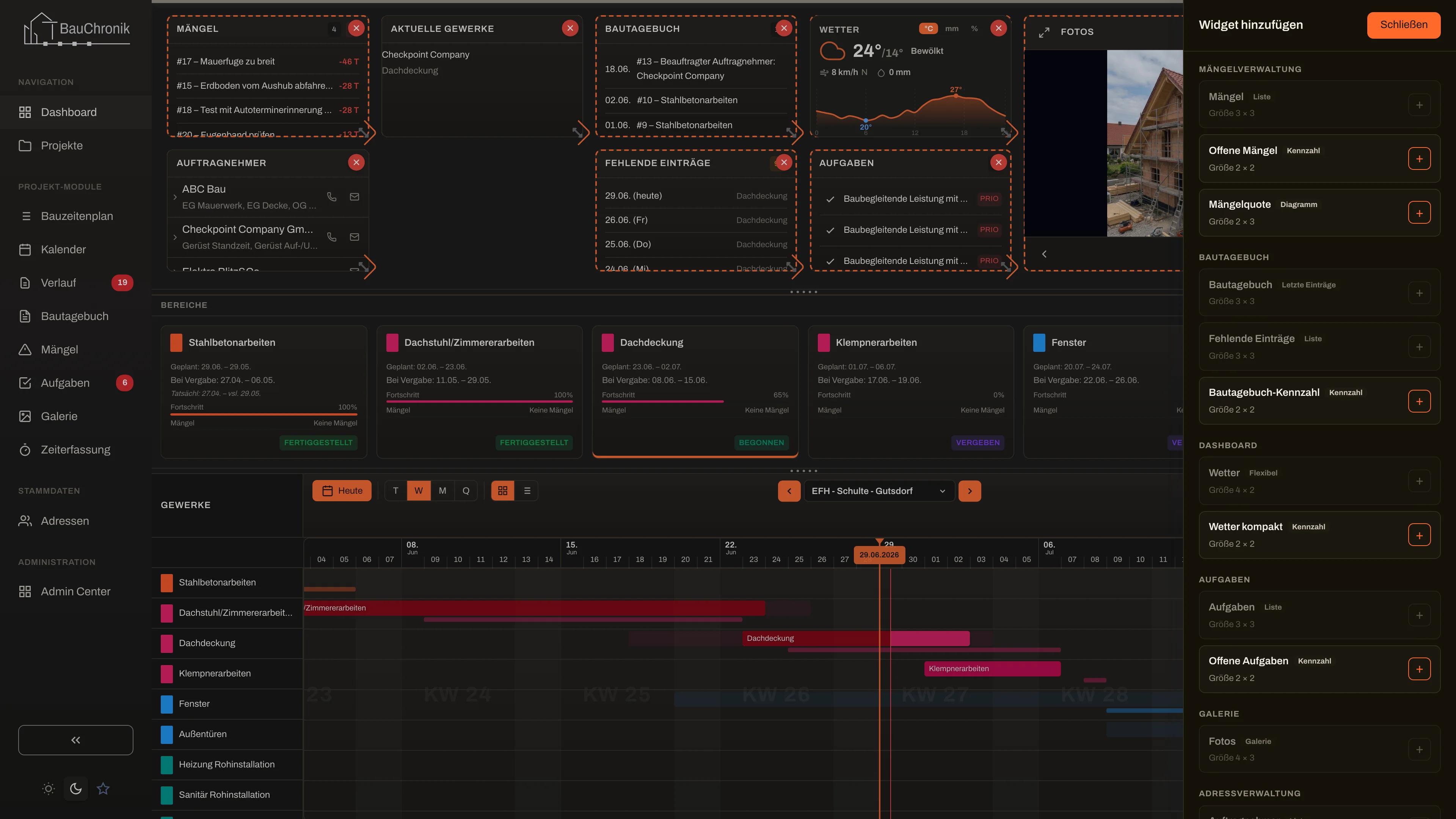Expand the Checkpoint Company contractor row
1456x819 pixels.
(x=175, y=237)
